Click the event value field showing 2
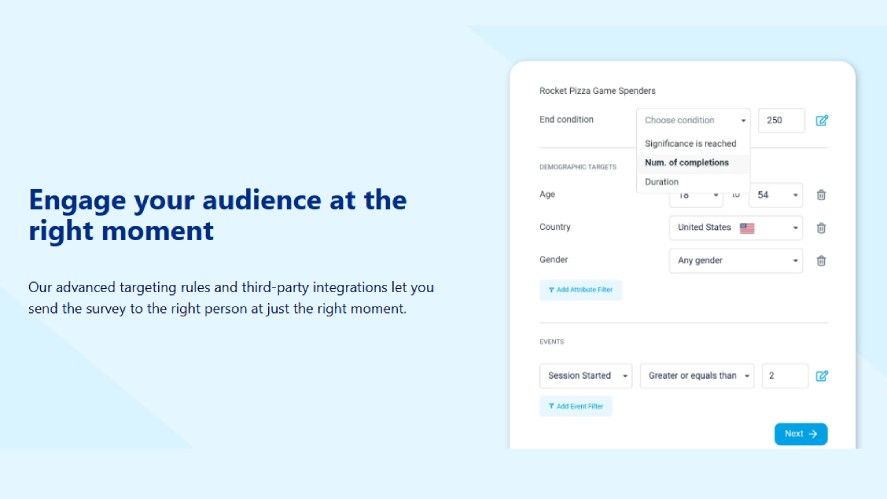887x499 pixels. click(785, 376)
